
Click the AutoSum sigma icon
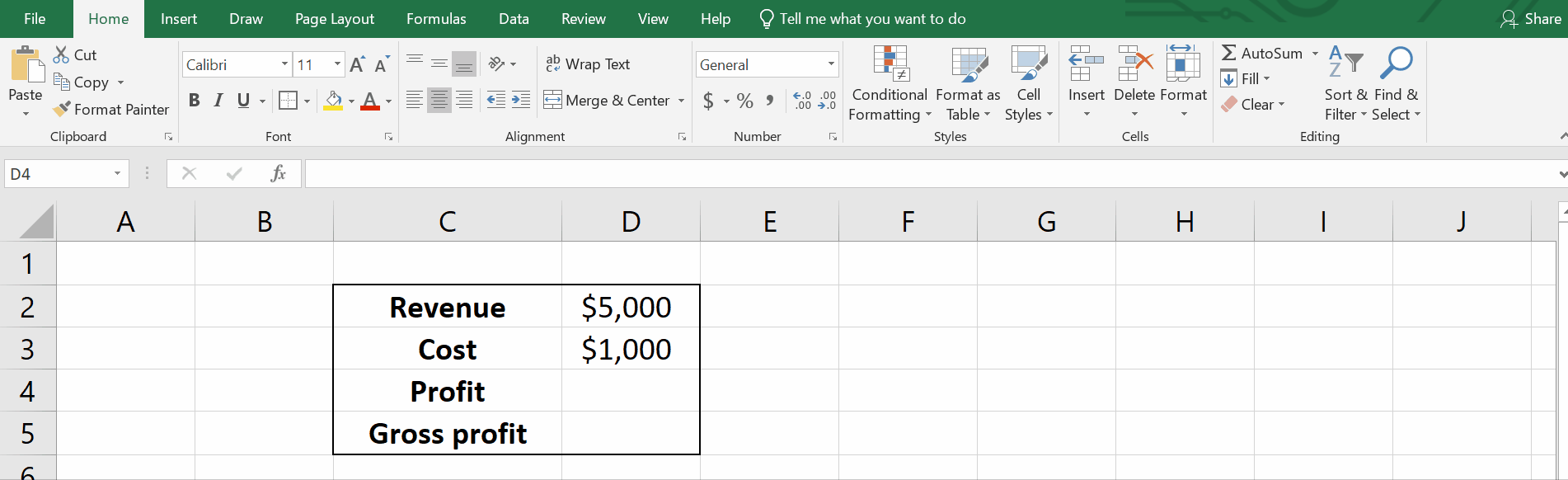1229,53
